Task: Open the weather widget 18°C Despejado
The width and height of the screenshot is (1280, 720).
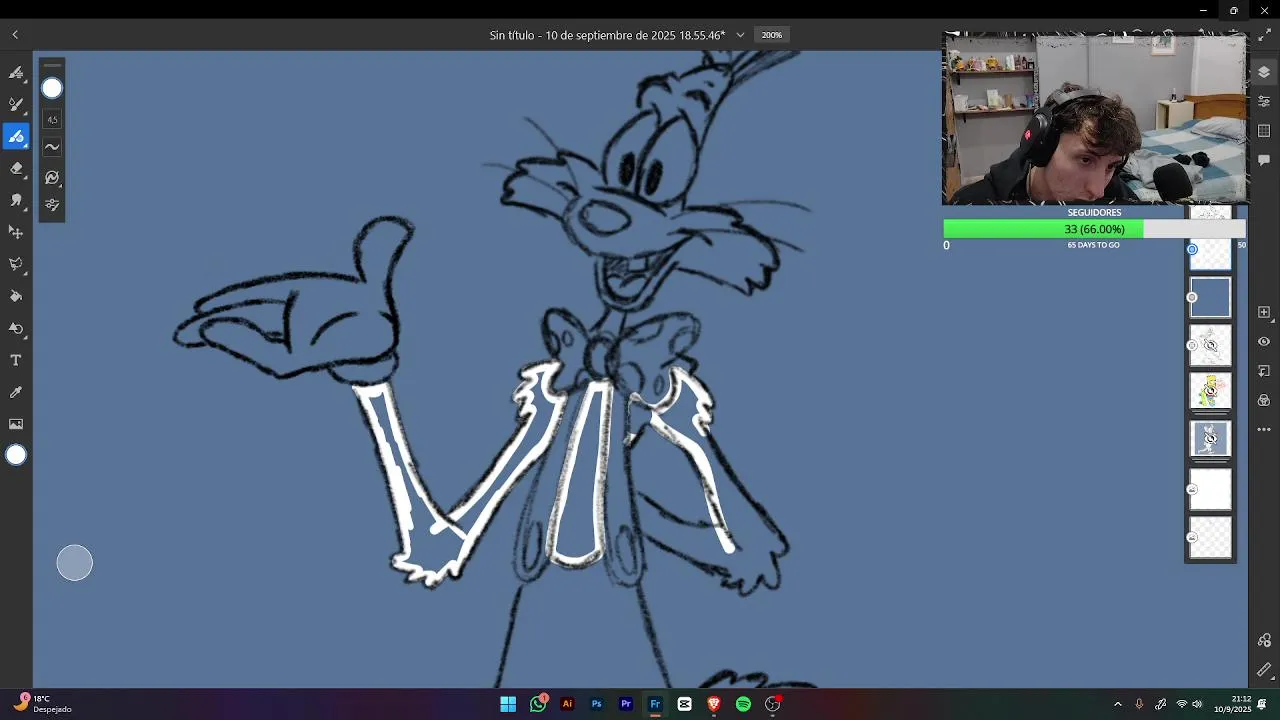Action: [44, 704]
